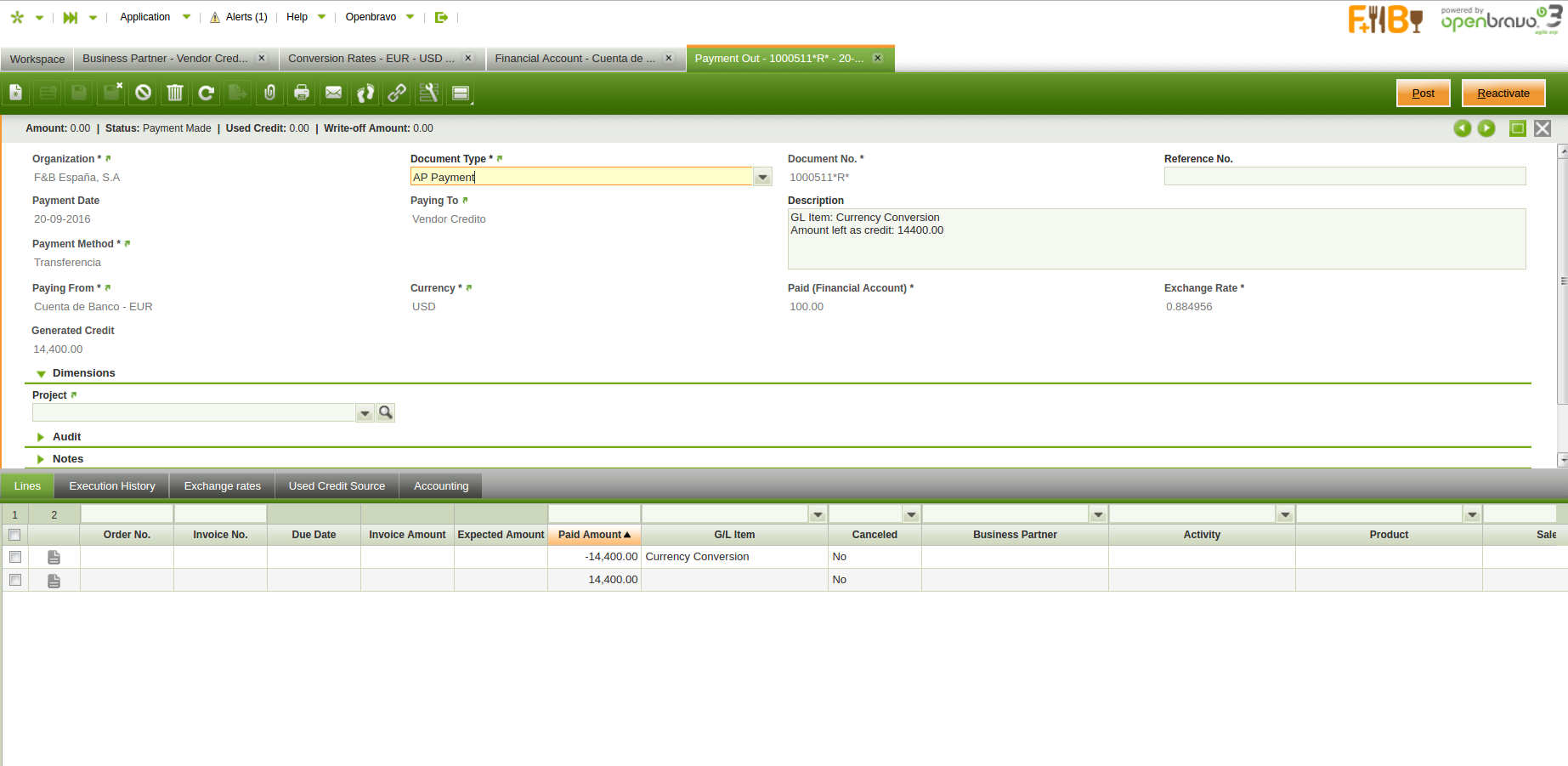Screen dimensions: 1568x766
Task: Click the new record document icon
Action: click(16, 93)
